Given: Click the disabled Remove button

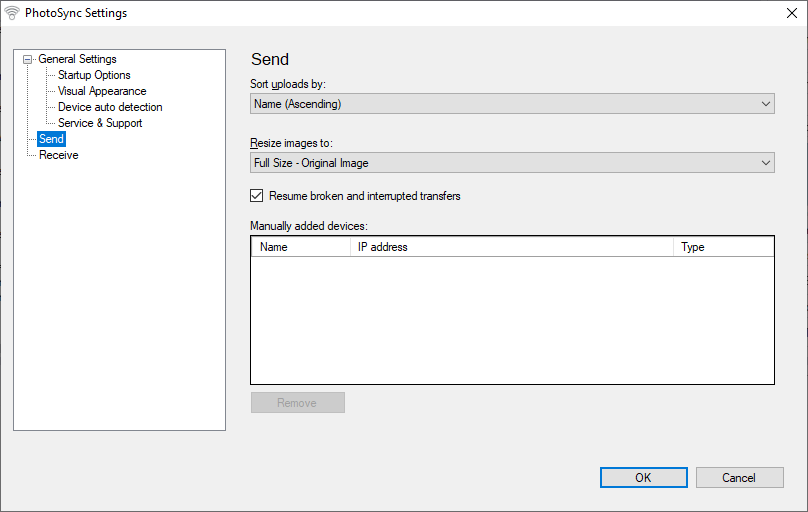Looking at the screenshot, I should (x=298, y=403).
